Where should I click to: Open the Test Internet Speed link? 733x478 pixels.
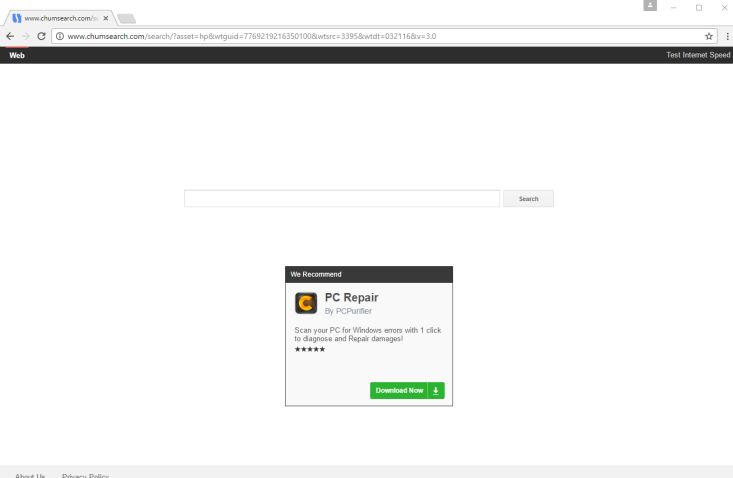pyautogui.click(x=698, y=55)
